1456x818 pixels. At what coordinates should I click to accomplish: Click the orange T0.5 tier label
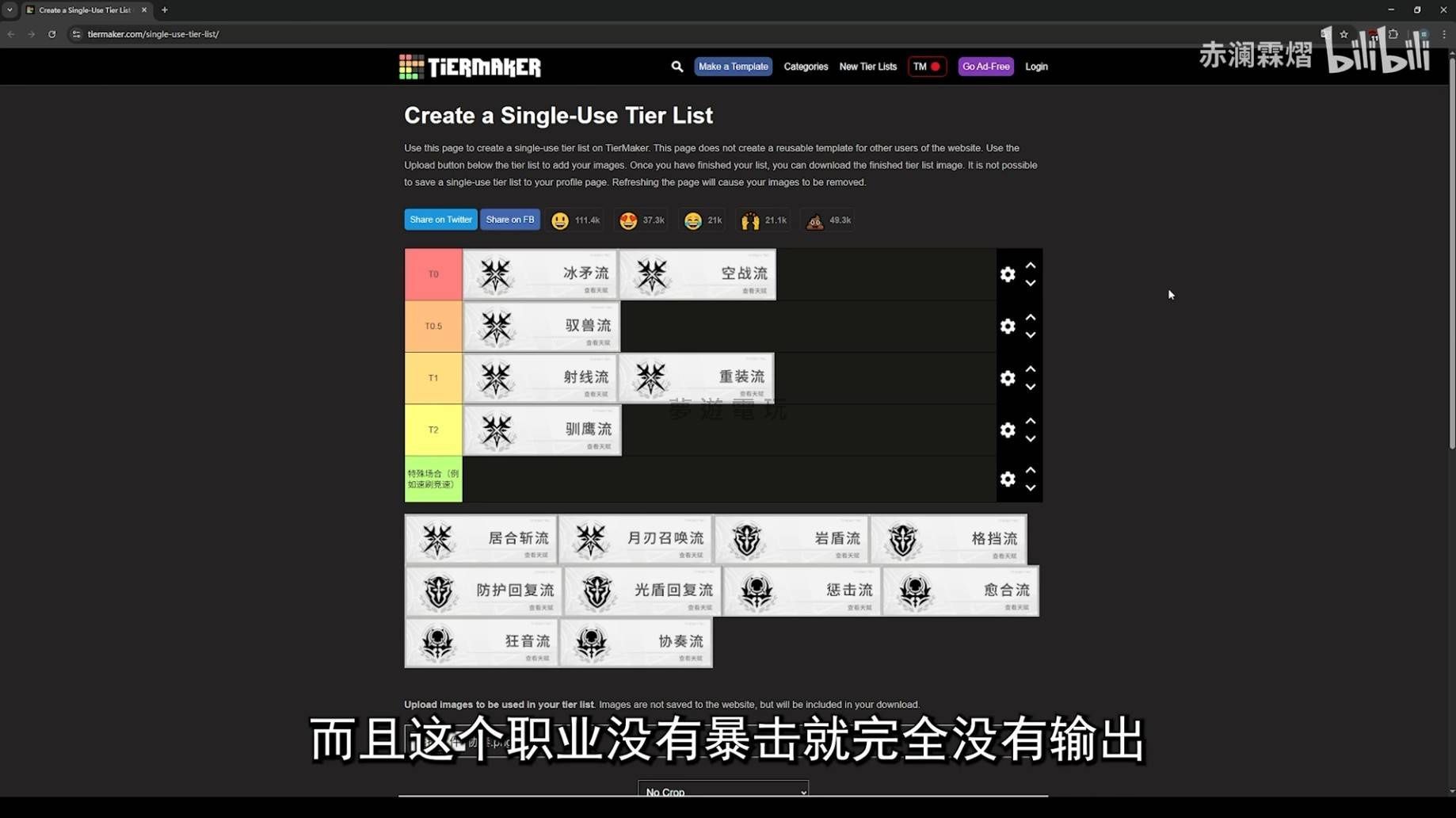(x=433, y=326)
